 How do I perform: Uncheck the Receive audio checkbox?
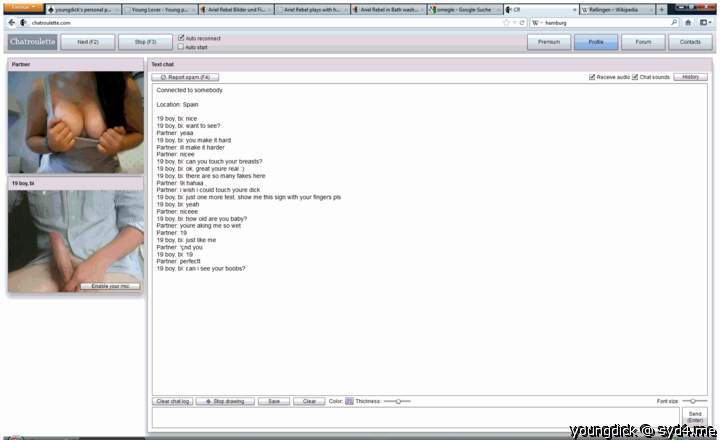[593, 77]
